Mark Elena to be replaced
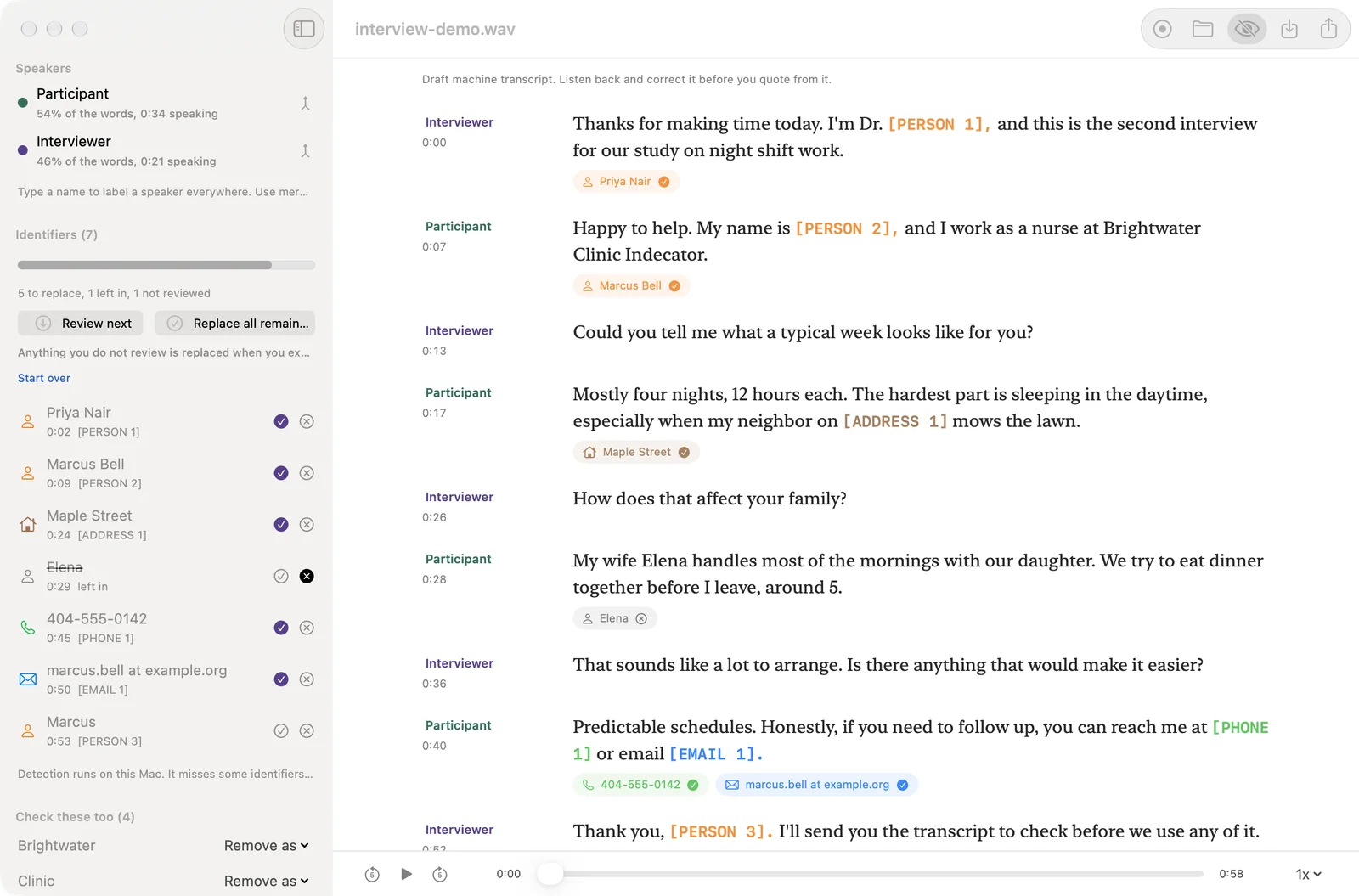The image size is (1359, 896). pyautogui.click(x=281, y=576)
